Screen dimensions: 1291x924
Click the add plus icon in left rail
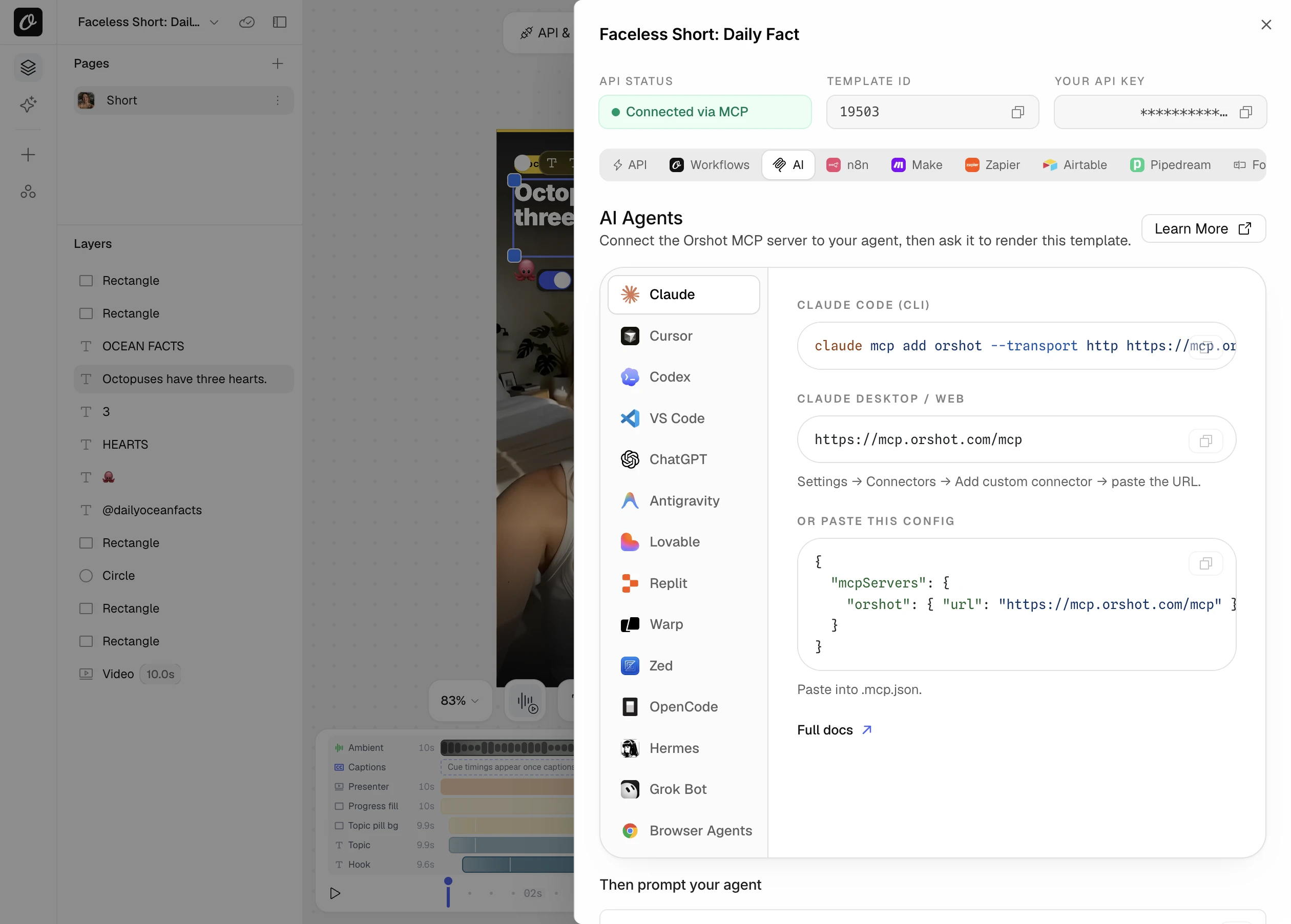(28, 155)
